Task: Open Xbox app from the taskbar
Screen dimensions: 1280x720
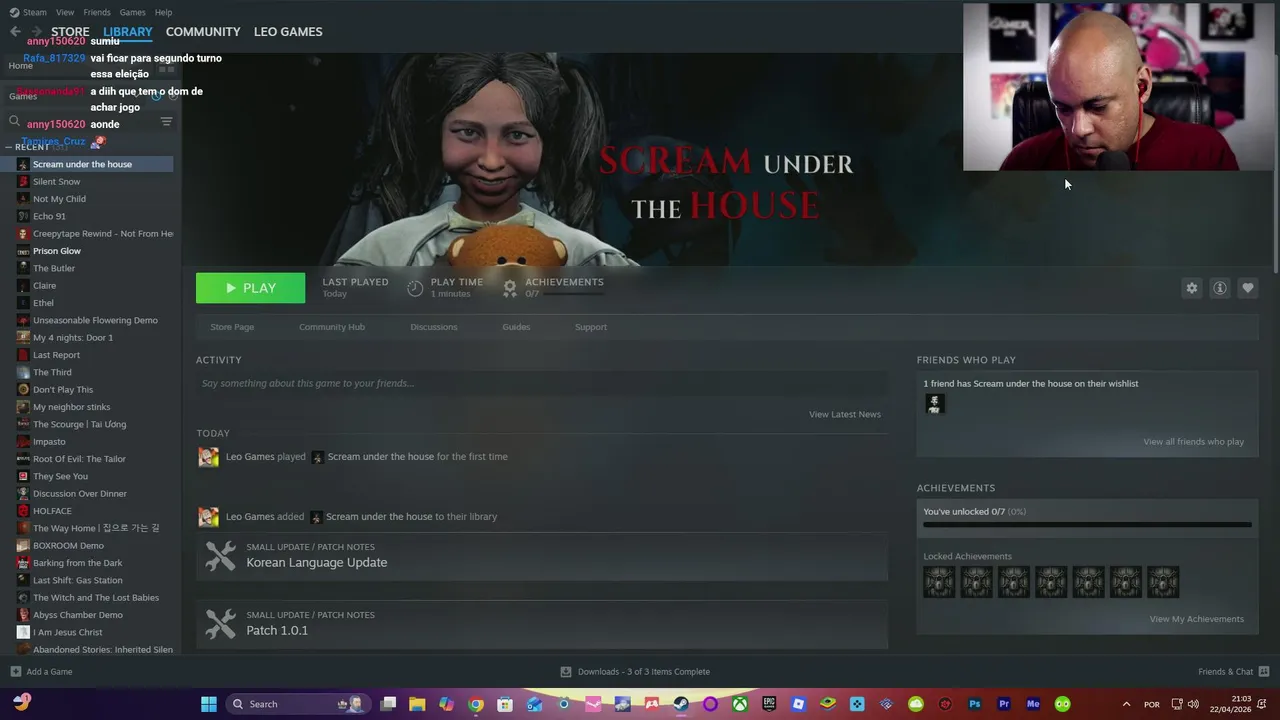Action: click(739, 704)
